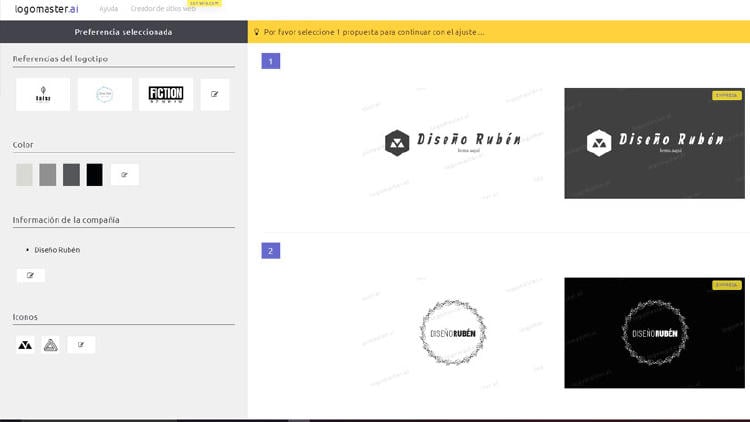Choose the white Diseño Rubén hexagon logo
750x422 pixels.
click(453, 143)
